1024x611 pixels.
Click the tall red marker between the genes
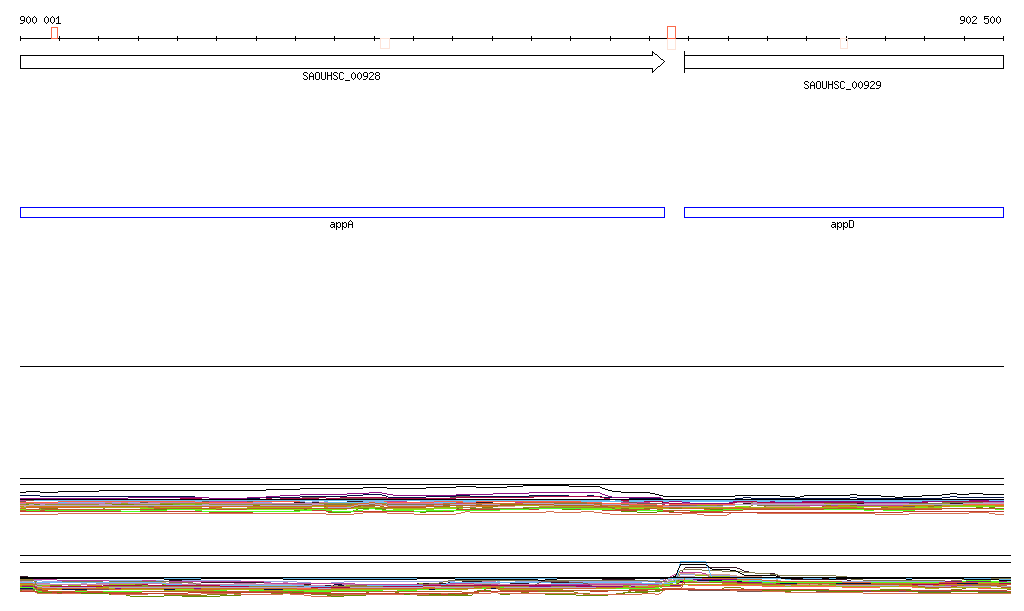[671, 37]
